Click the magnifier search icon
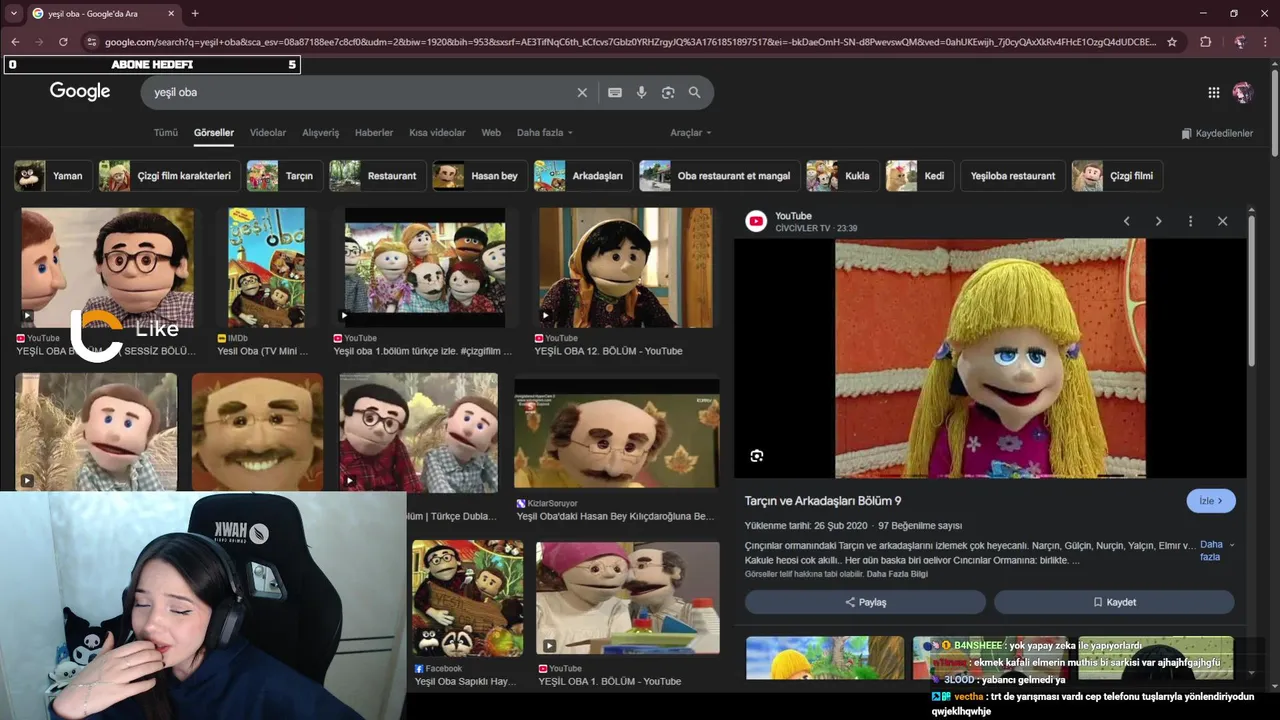This screenshot has width=1280, height=720. pyautogui.click(x=694, y=92)
